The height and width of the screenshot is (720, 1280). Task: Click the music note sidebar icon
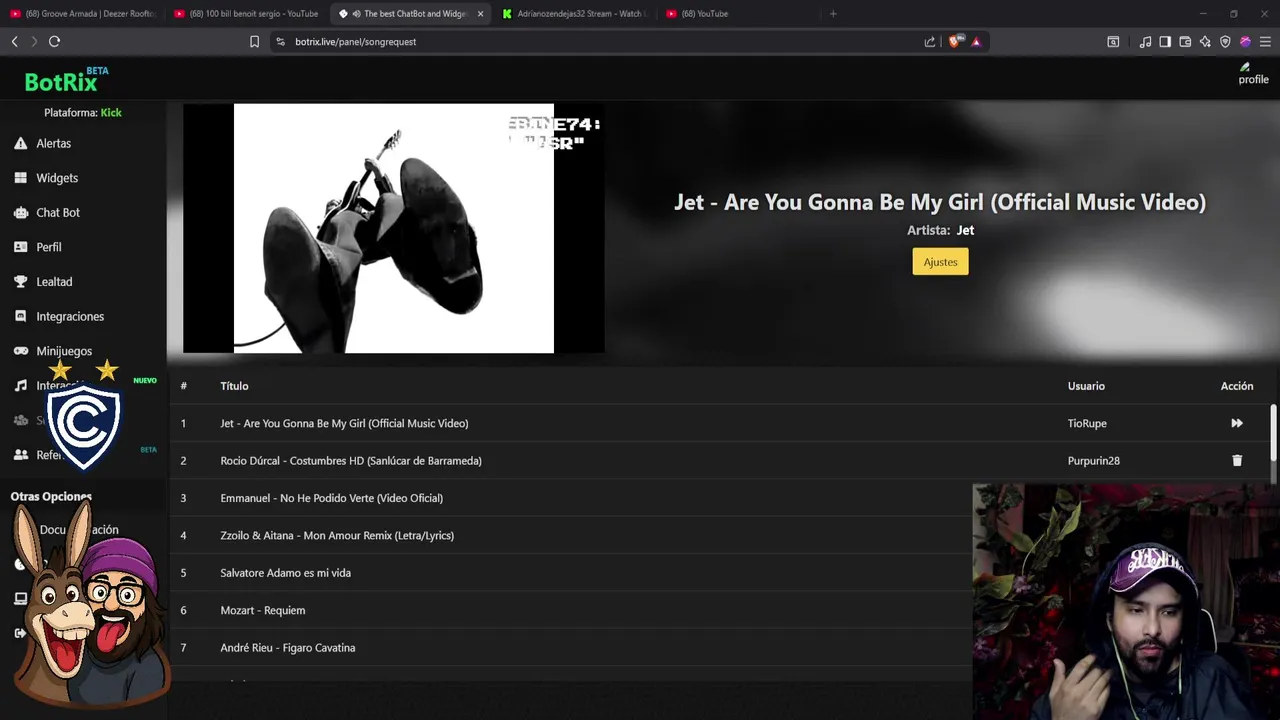tap(20, 385)
